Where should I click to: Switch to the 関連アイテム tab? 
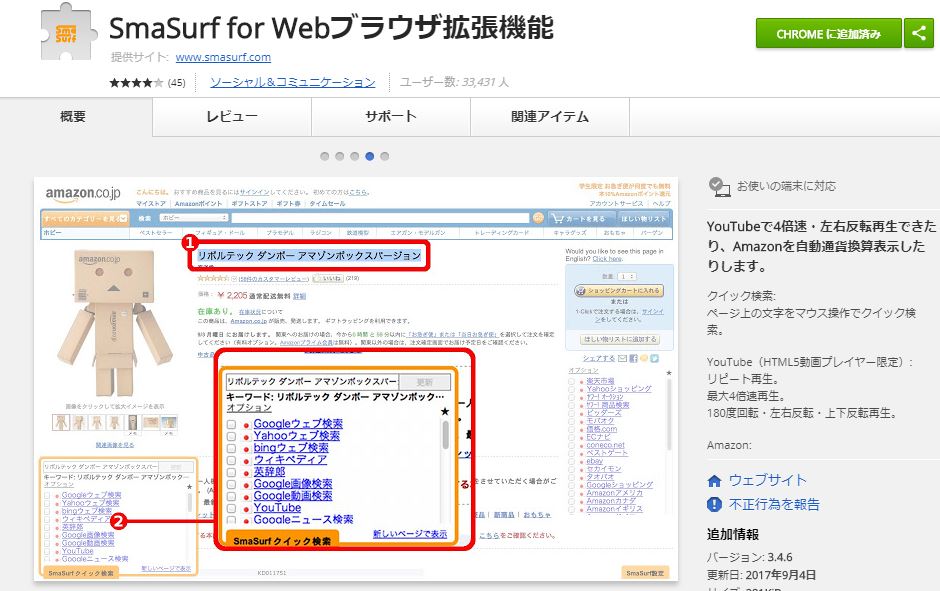[550, 117]
